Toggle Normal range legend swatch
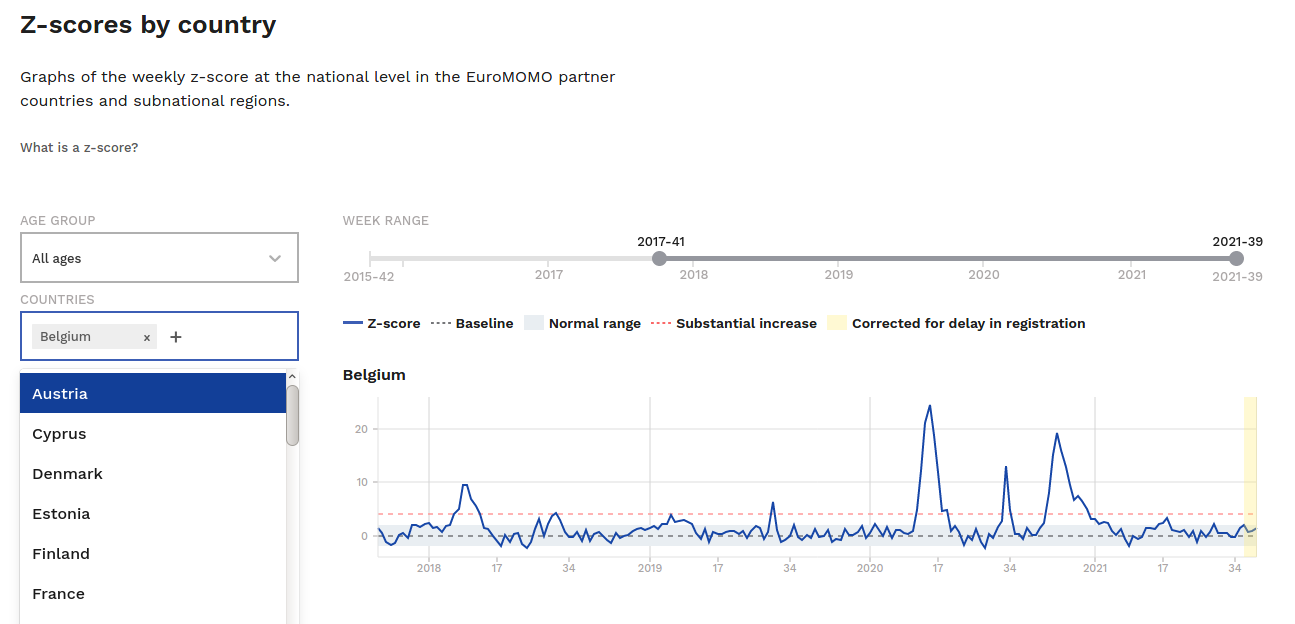1295x624 pixels. tap(534, 324)
